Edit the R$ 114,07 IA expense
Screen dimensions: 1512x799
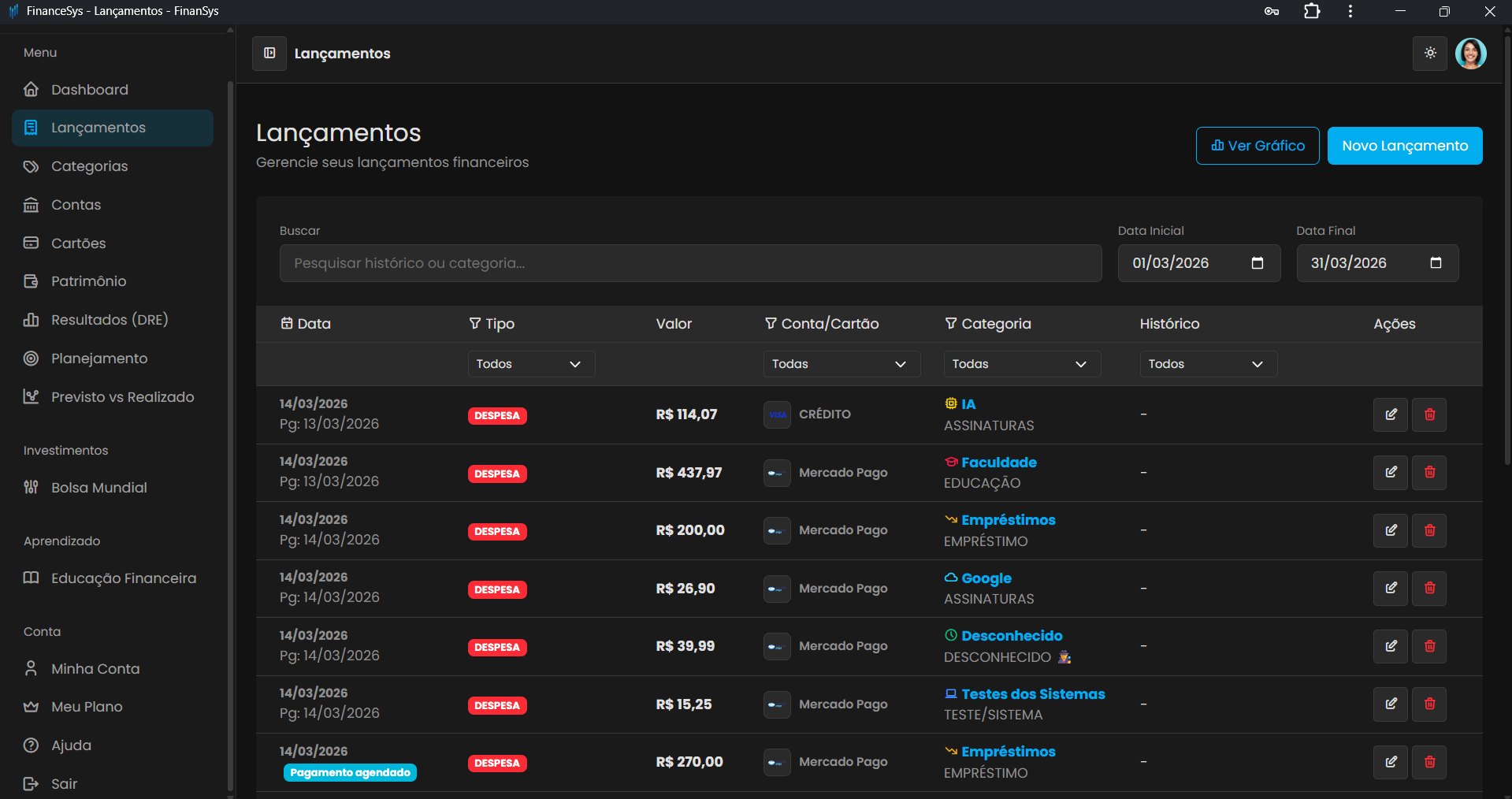coord(1391,414)
